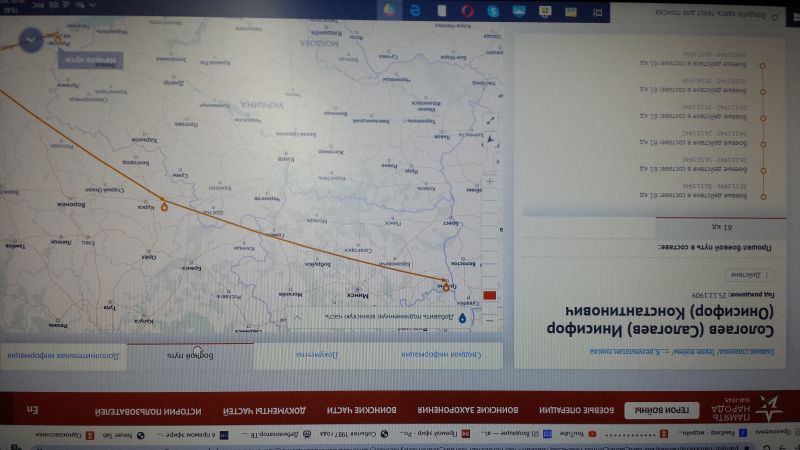
Task: Open ДОКУМЕНТЫ ЧАСТЕЙ in top navigation
Action: [264, 410]
